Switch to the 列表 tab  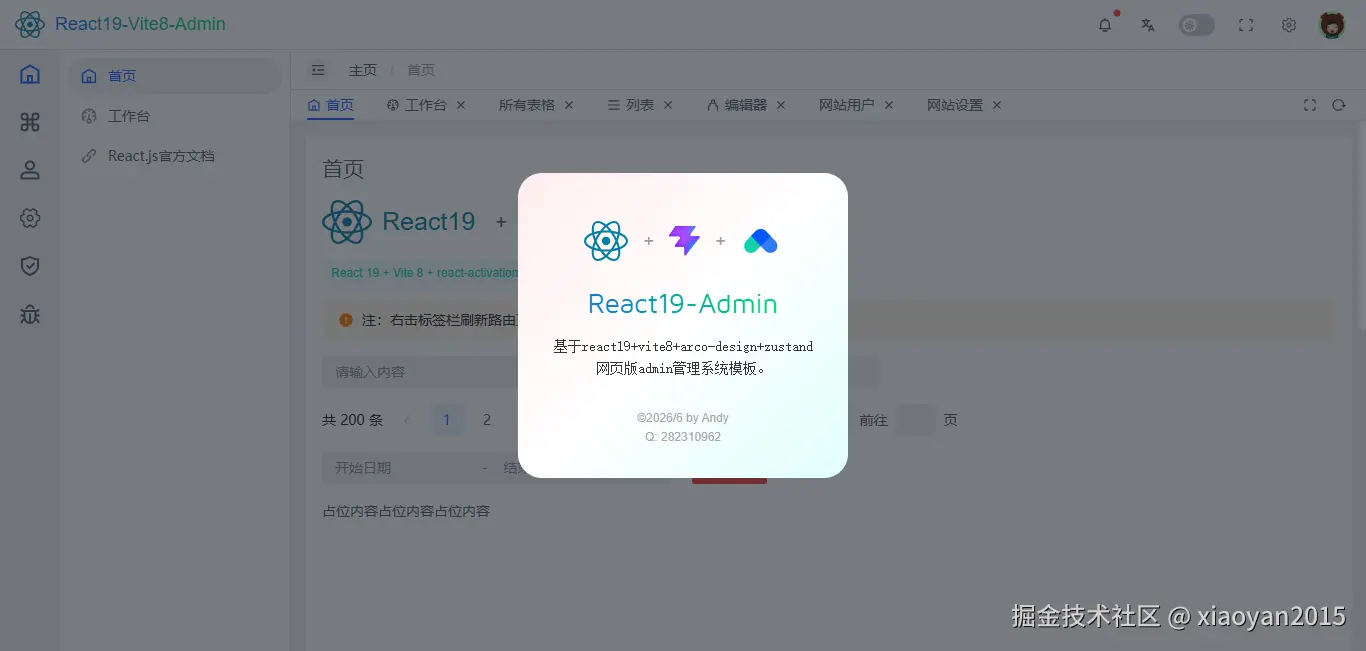pos(631,105)
